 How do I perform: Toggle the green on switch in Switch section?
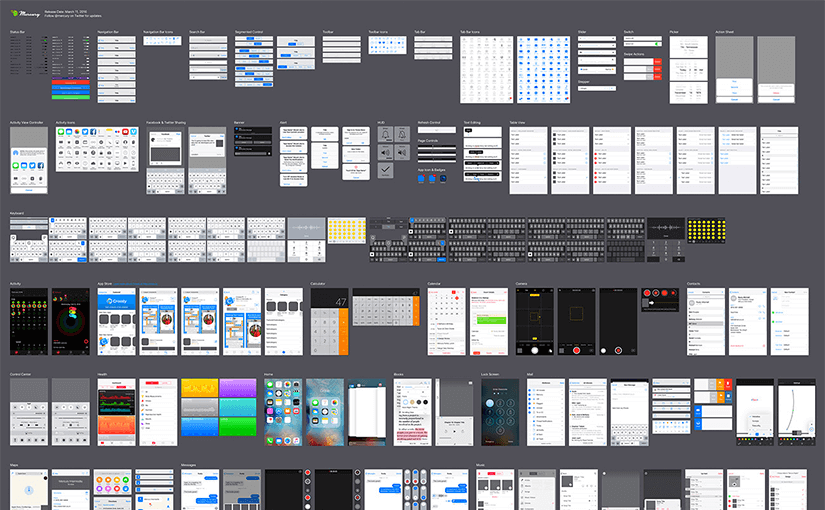(657, 44)
